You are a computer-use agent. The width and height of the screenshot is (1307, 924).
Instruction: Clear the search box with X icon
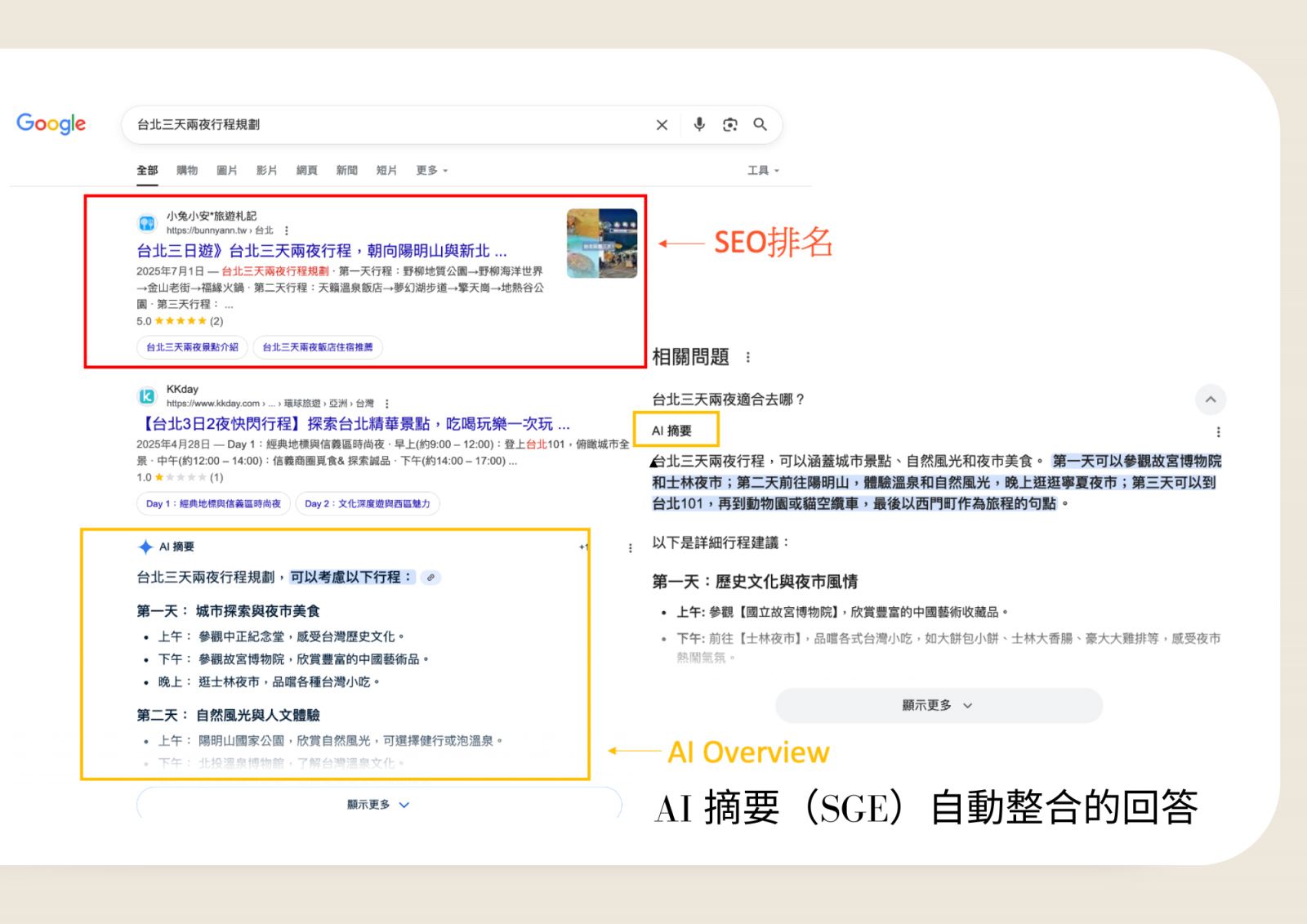[662, 125]
